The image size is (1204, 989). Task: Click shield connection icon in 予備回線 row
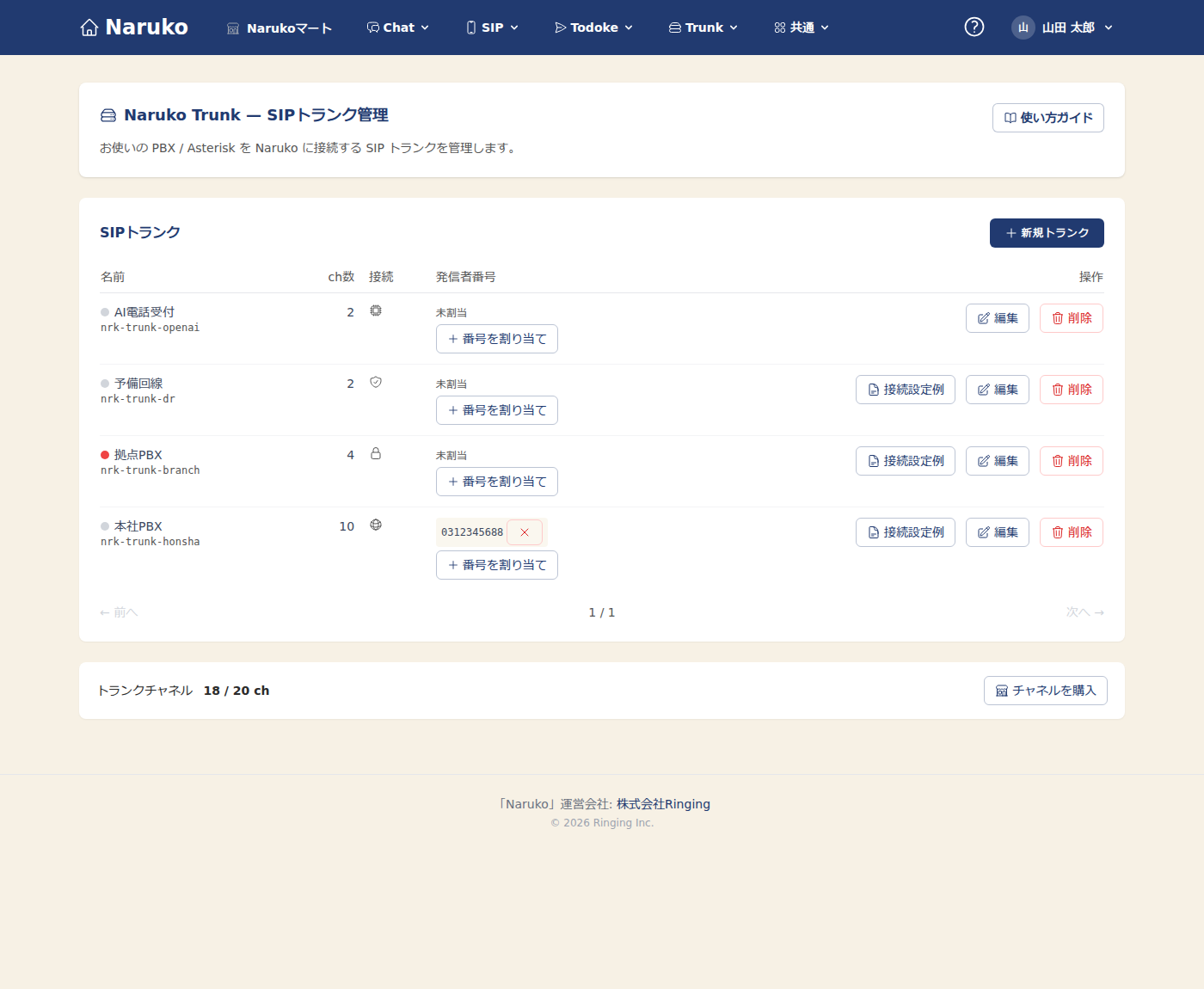point(376,383)
